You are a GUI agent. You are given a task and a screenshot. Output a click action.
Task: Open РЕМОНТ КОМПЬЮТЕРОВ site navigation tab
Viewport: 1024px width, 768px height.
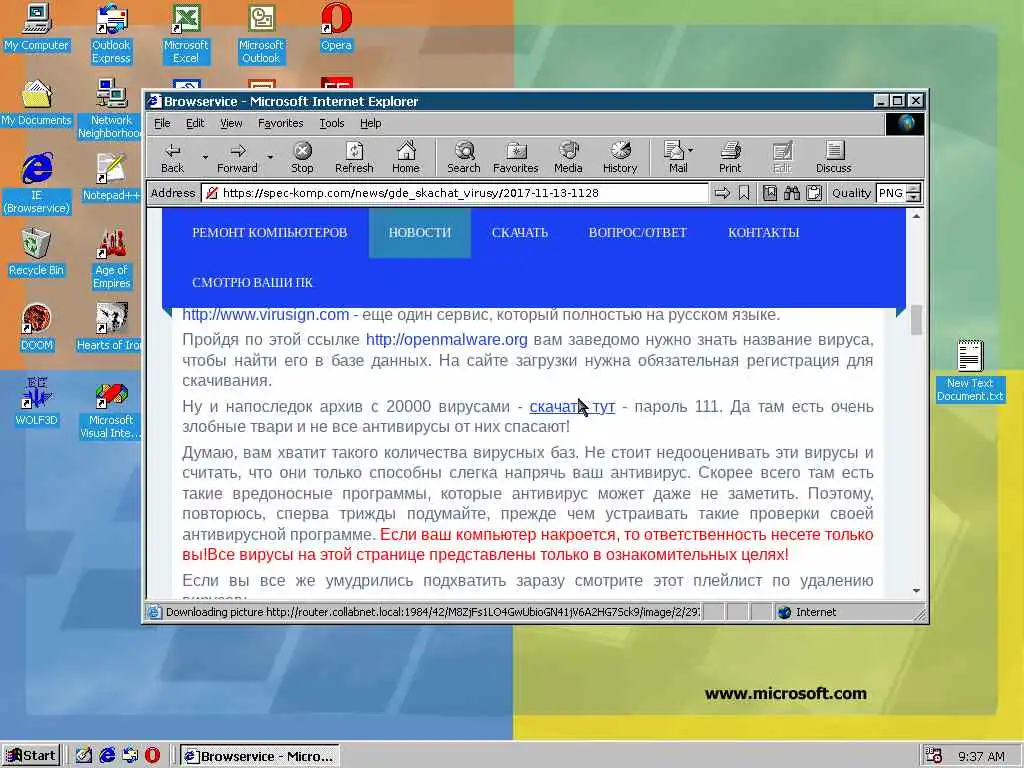269,232
